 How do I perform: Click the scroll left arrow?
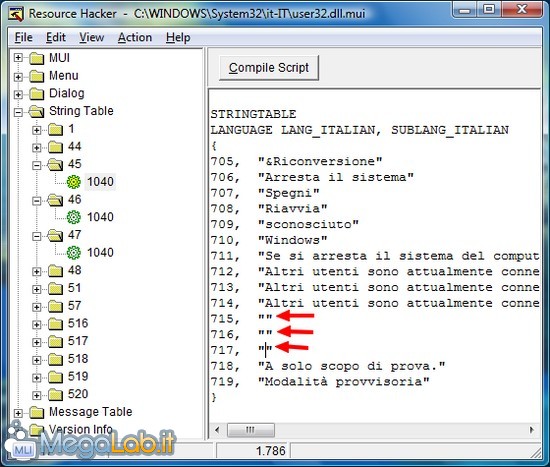tap(217, 430)
